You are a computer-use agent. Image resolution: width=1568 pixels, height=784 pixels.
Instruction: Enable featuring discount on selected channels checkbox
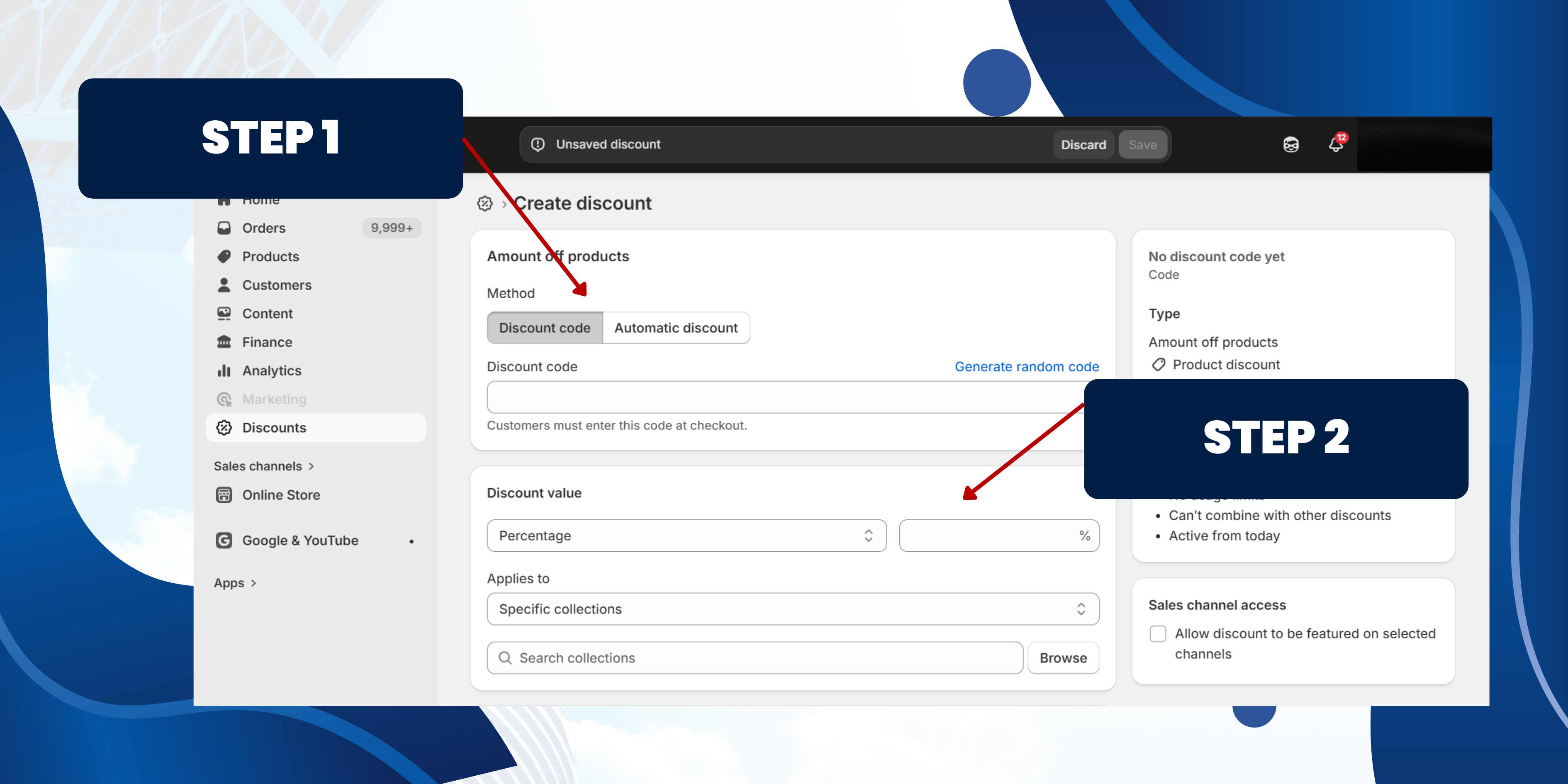pyautogui.click(x=1158, y=634)
